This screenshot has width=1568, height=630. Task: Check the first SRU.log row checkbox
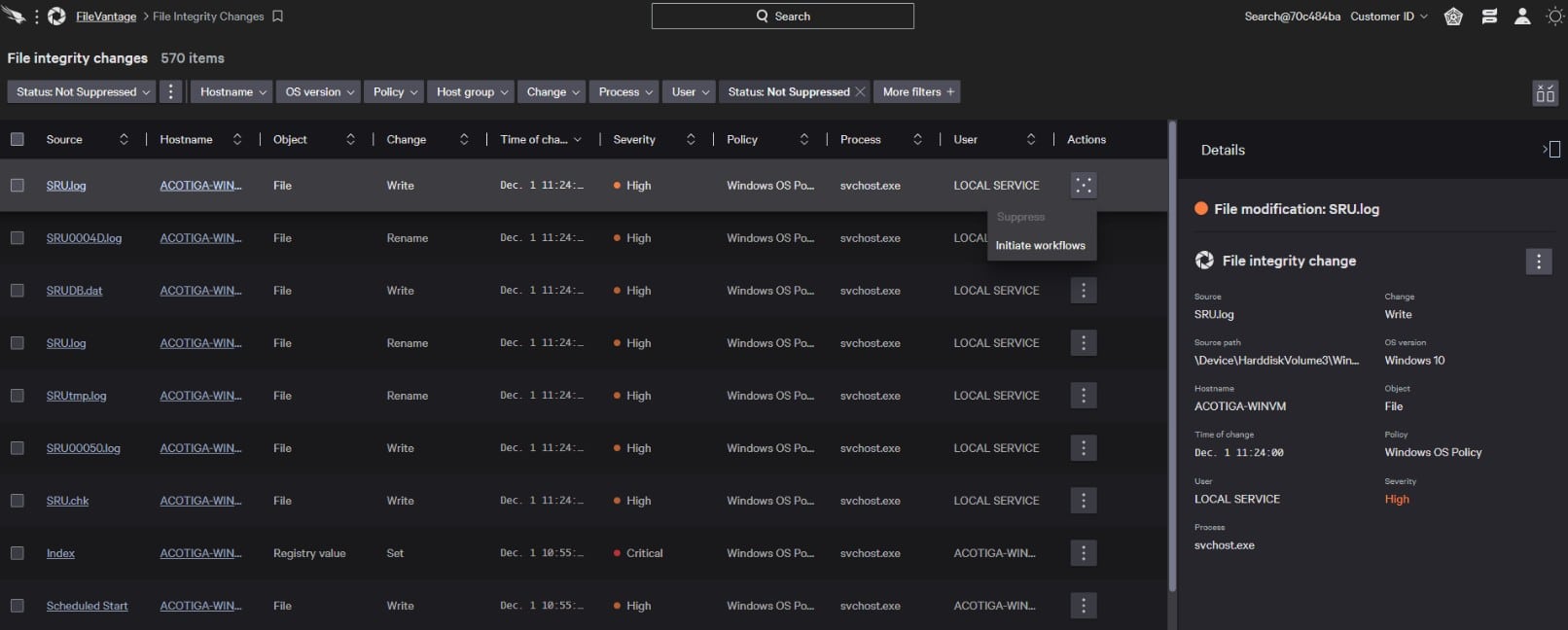(x=18, y=186)
